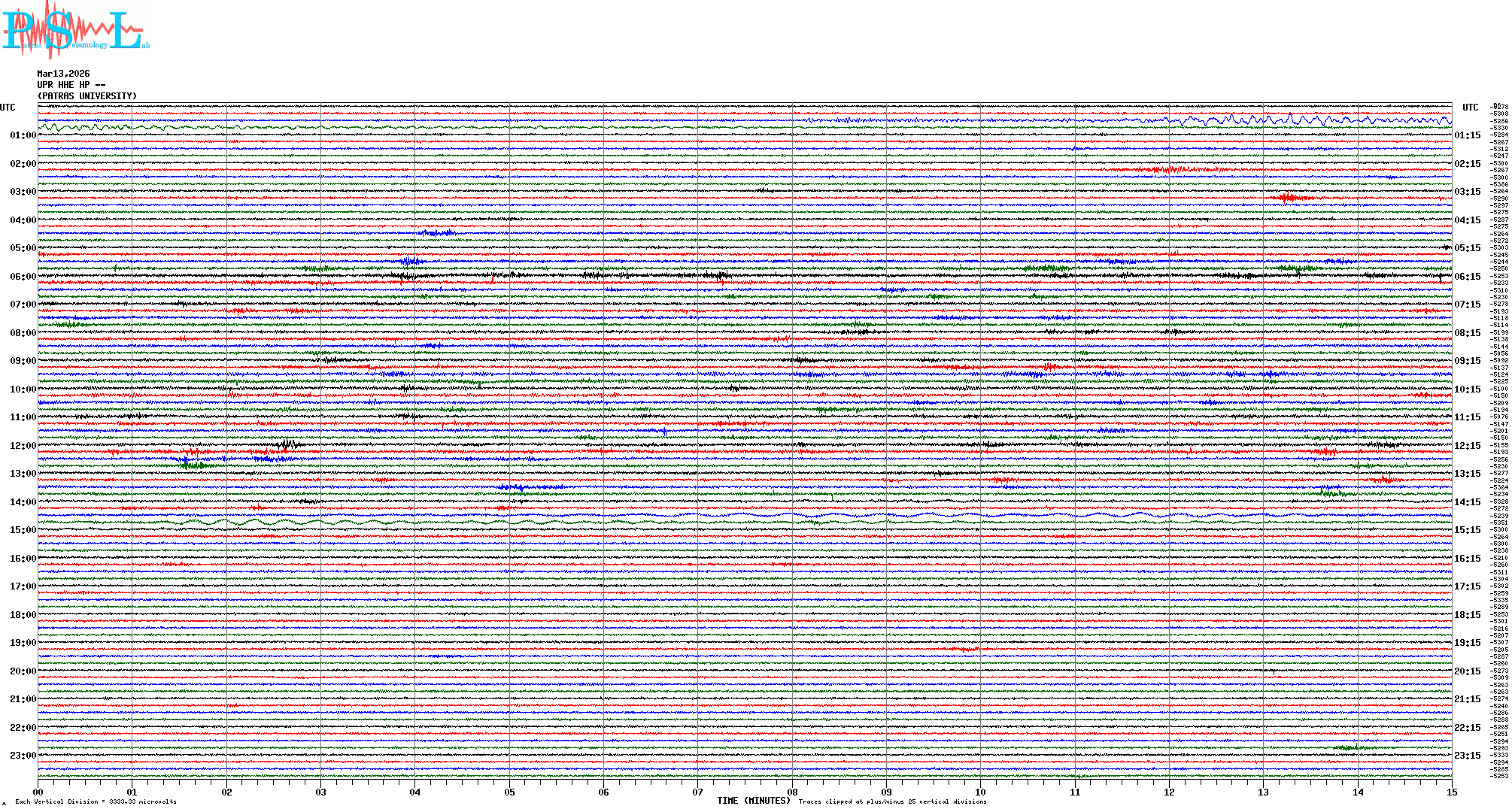1512x812 pixels.
Task: Click the 20:15 time label on right
Action: pyautogui.click(x=1467, y=671)
